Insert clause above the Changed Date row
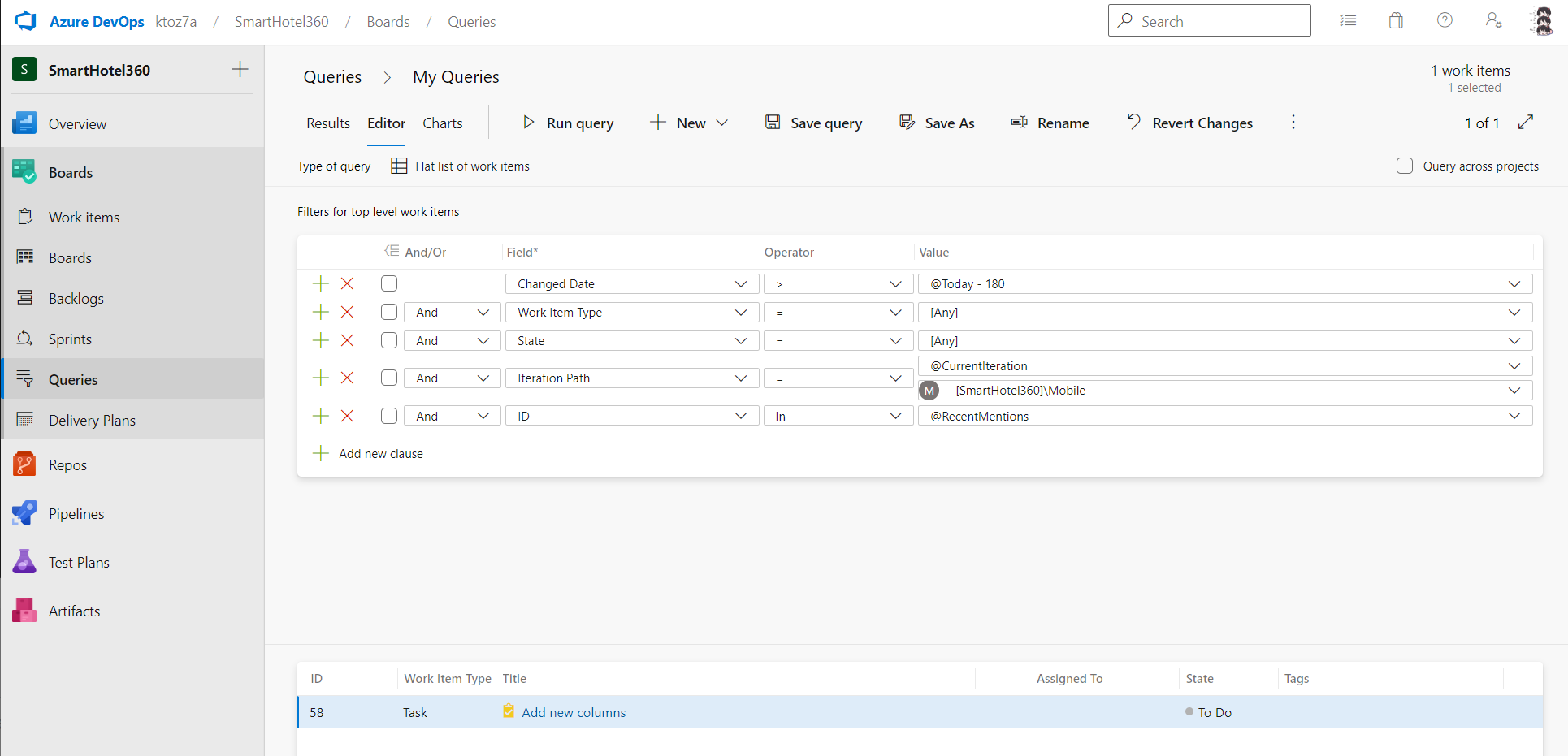Viewport: 1568px width, 756px height. [321, 283]
